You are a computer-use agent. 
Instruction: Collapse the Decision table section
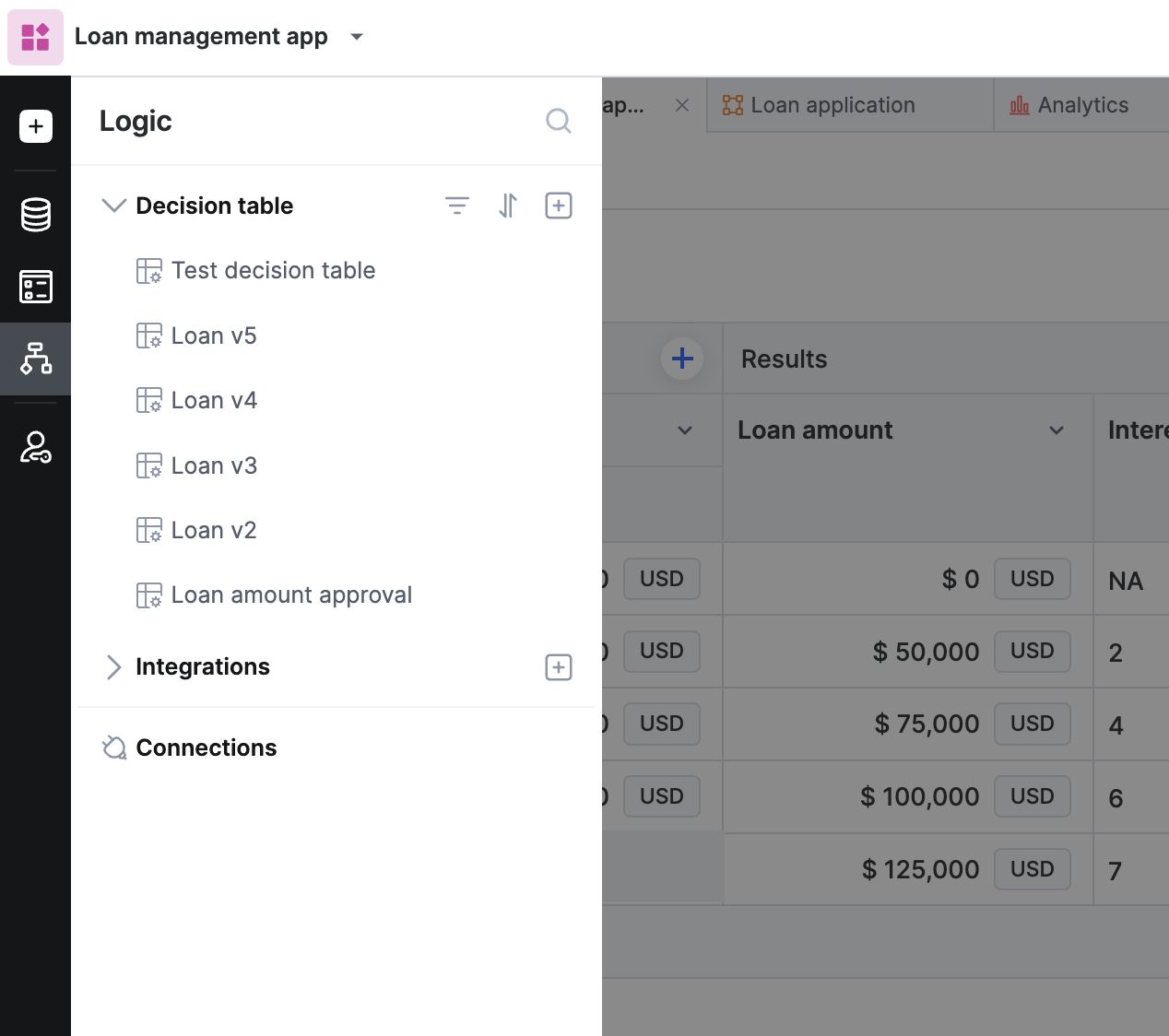coord(113,206)
